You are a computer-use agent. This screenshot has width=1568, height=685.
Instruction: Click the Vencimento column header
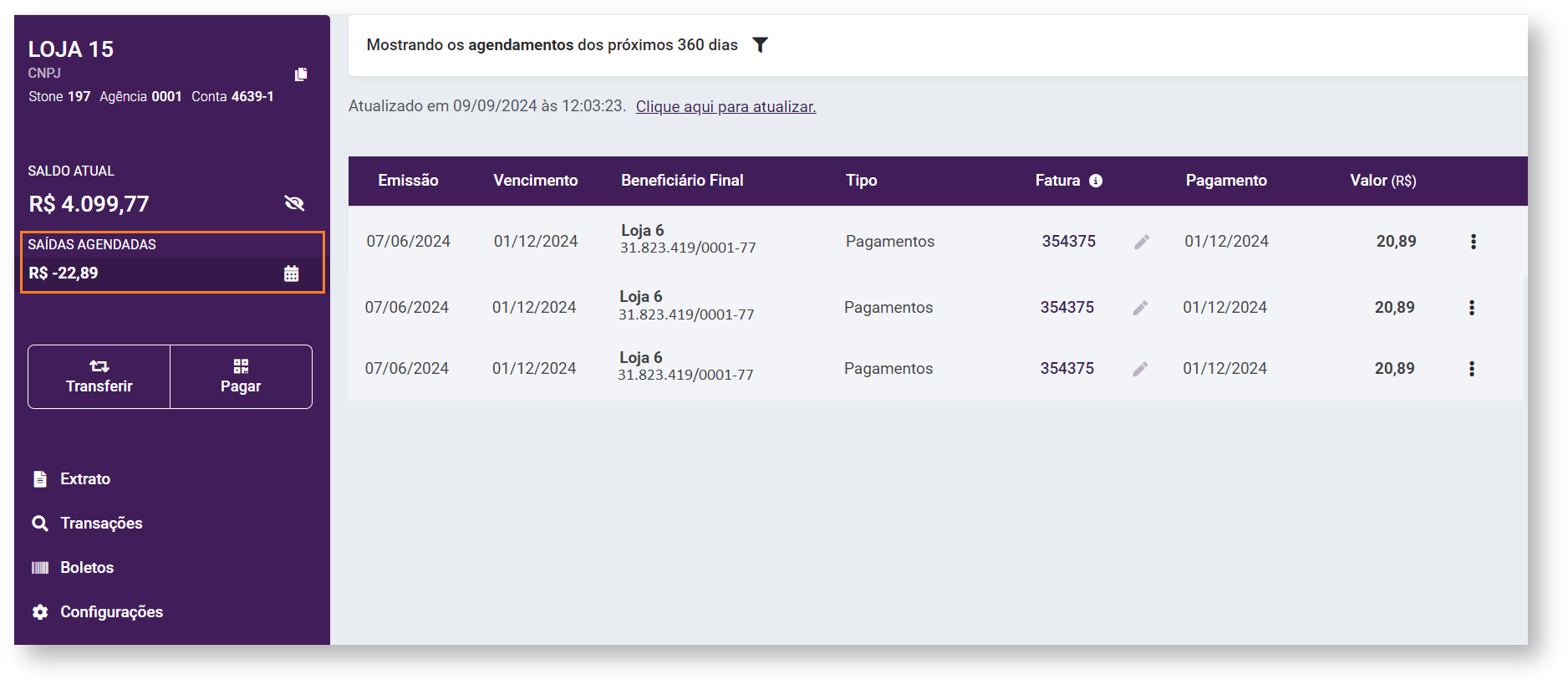[x=535, y=181]
